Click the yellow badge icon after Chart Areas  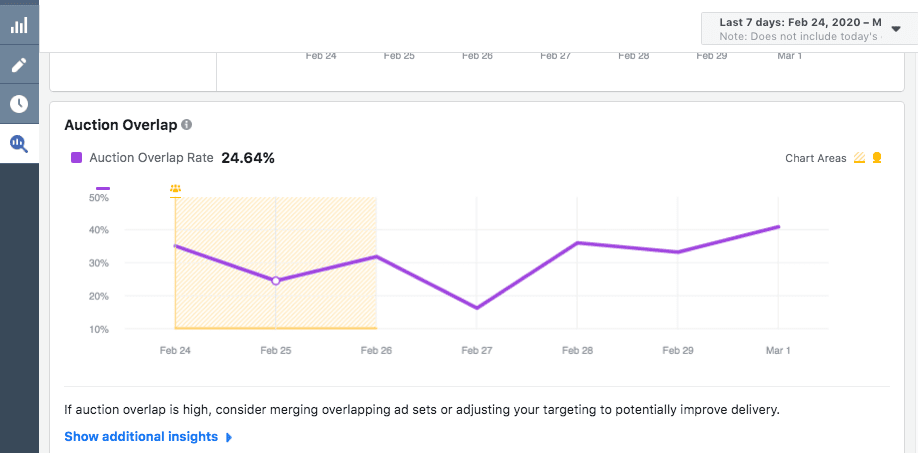tap(877, 158)
